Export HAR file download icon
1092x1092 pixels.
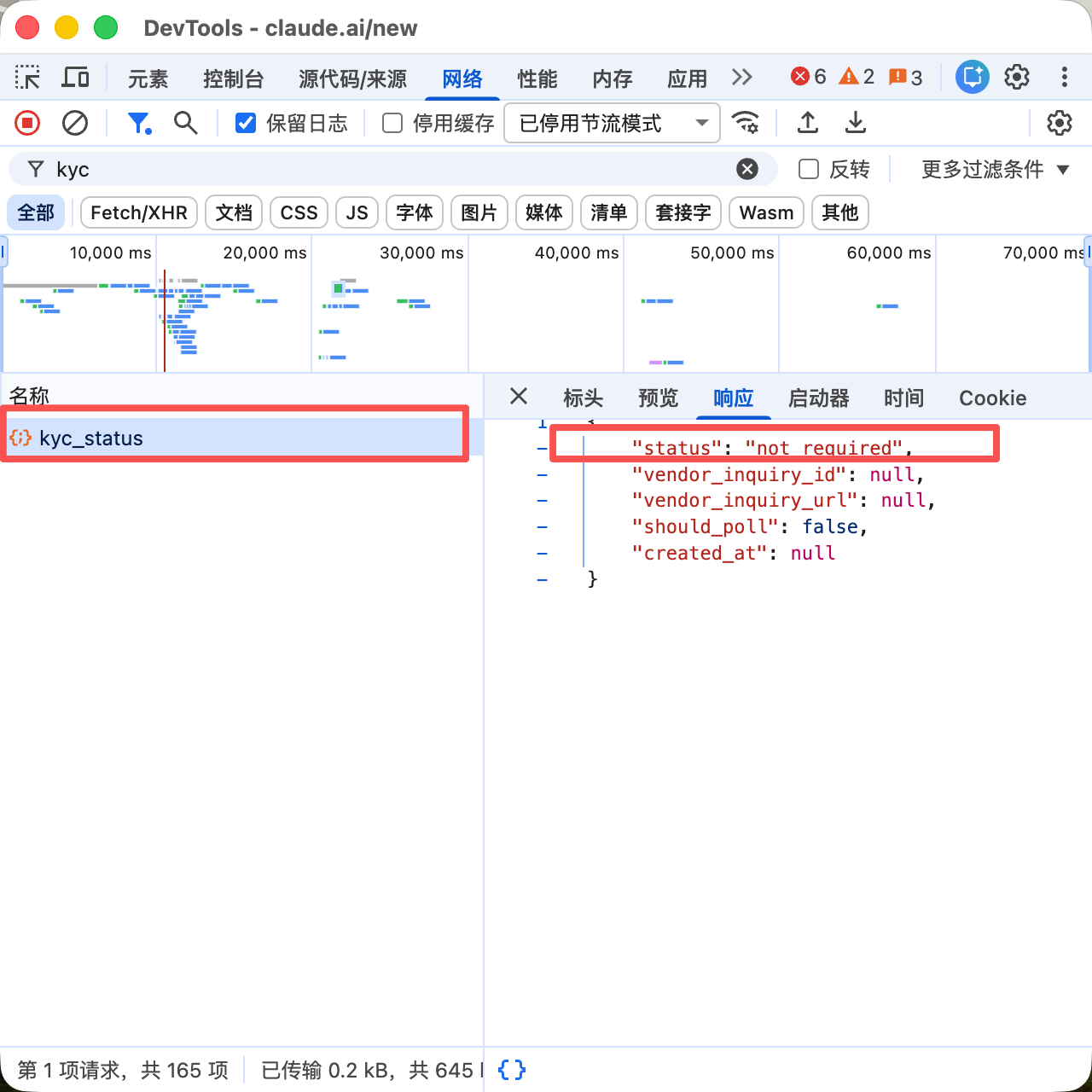855,124
